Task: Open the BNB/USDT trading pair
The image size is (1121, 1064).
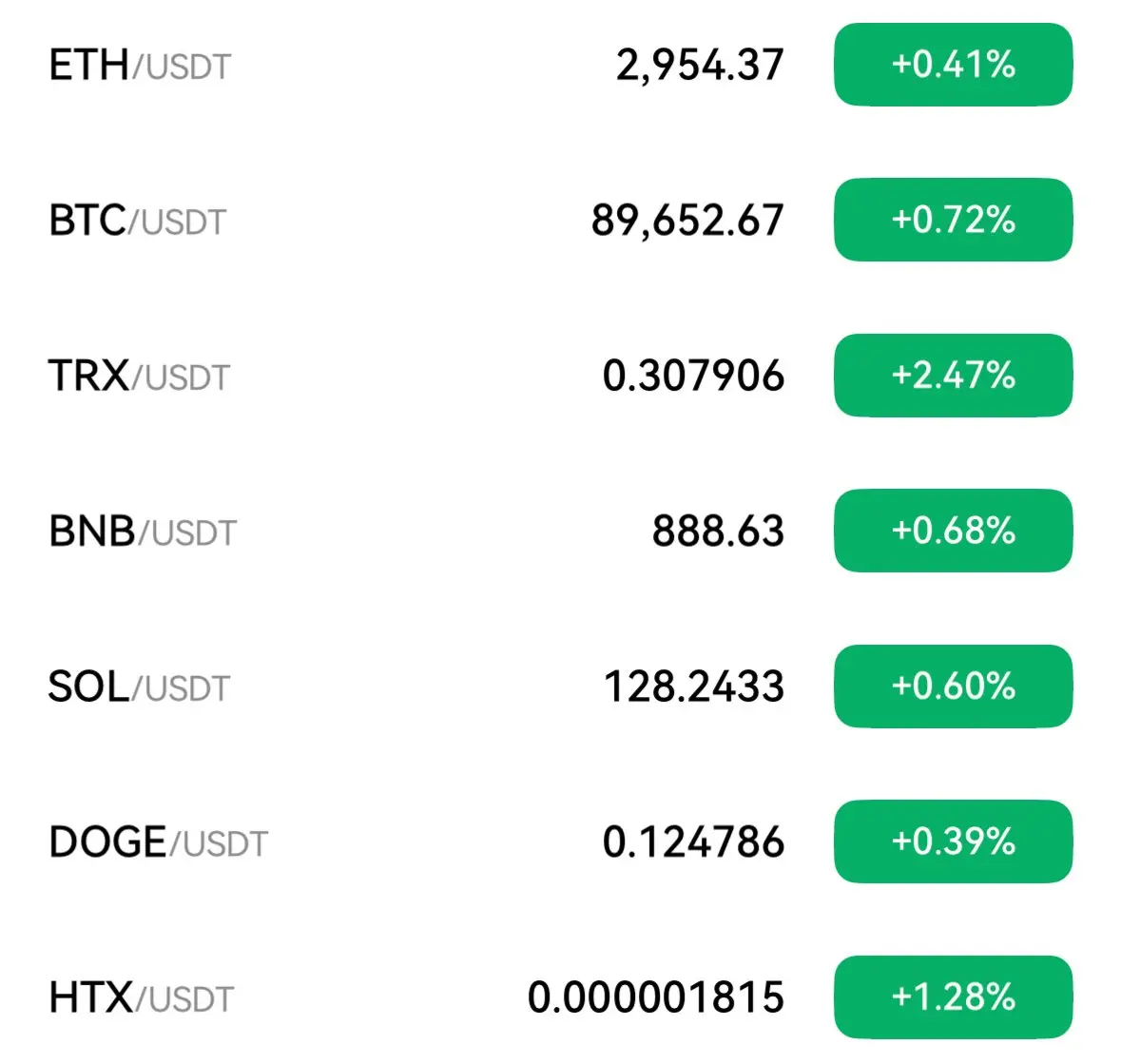Action: (x=143, y=532)
